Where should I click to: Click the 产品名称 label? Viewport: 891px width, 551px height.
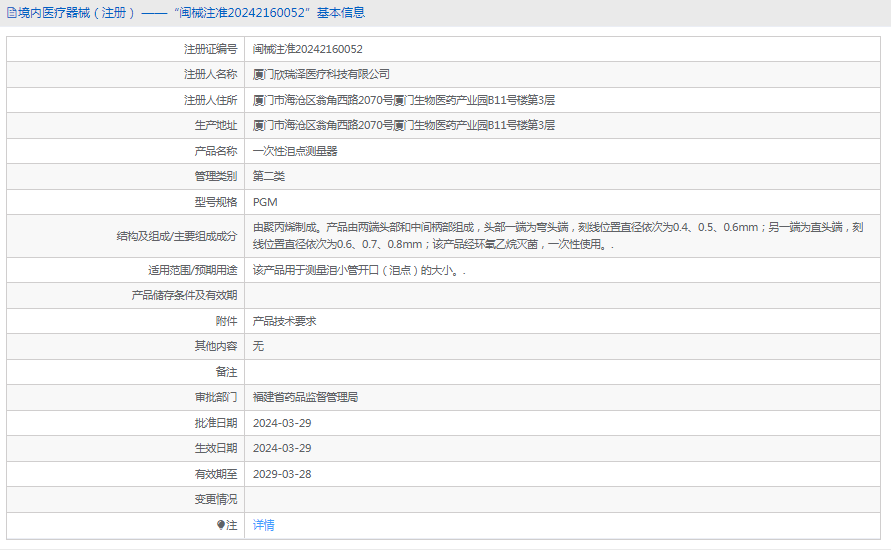click(216, 151)
